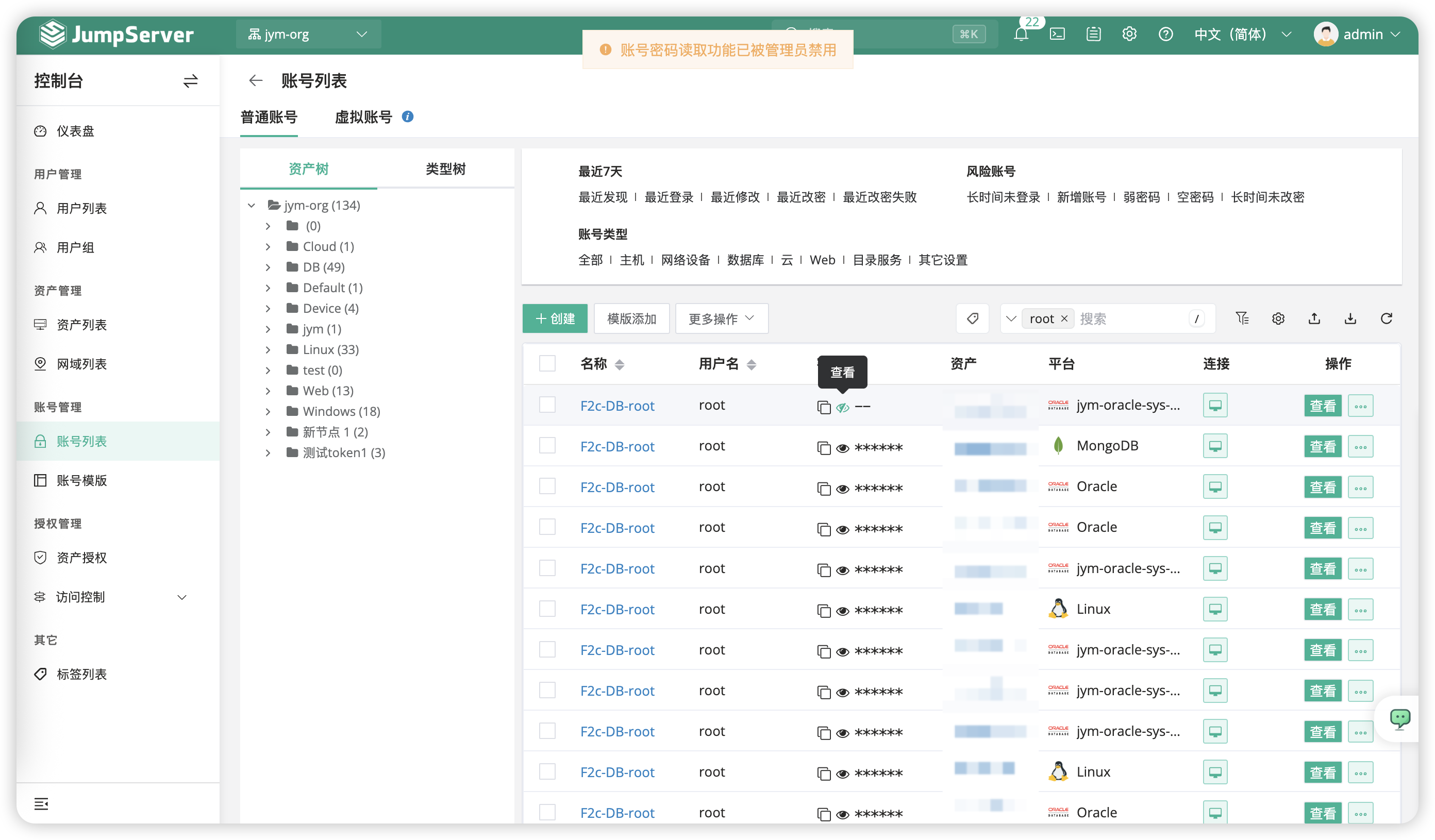Click connect icon for the MongoDB row

pyautogui.click(x=1215, y=446)
